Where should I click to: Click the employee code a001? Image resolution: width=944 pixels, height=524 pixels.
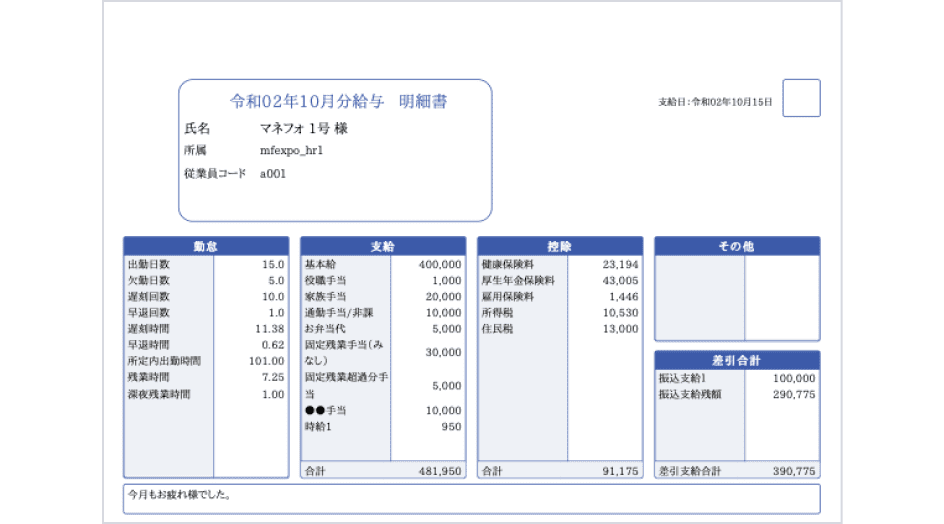point(272,173)
